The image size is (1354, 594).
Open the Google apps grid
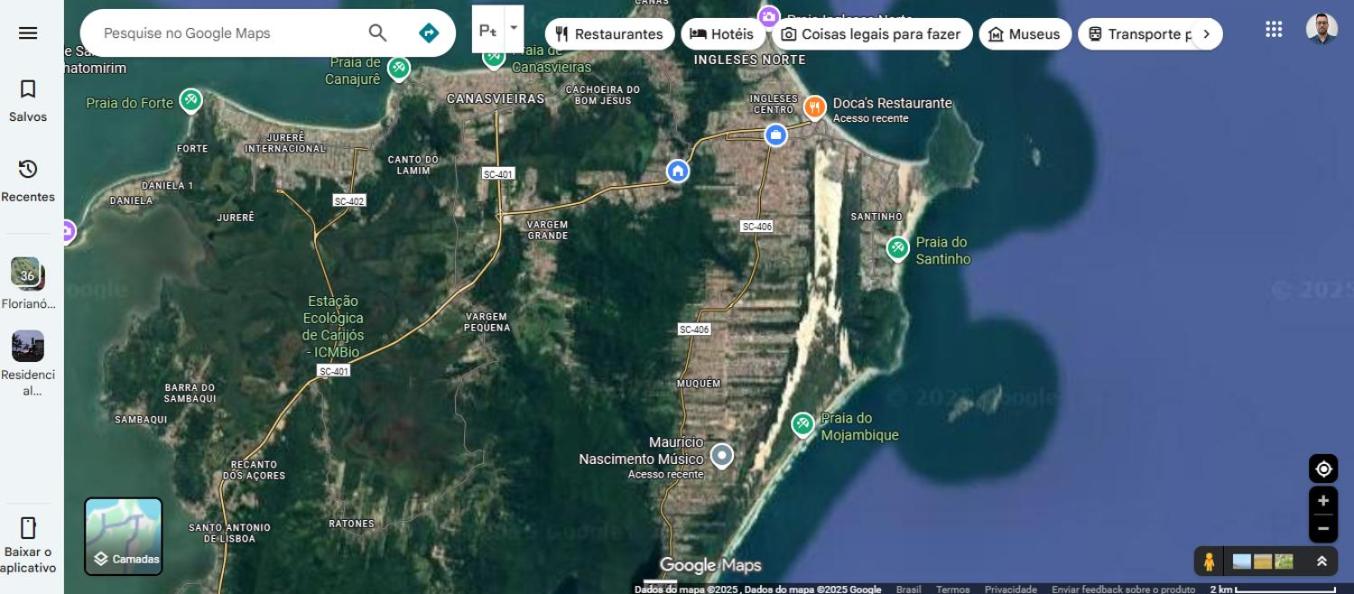pyautogui.click(x=1273, y=30)
